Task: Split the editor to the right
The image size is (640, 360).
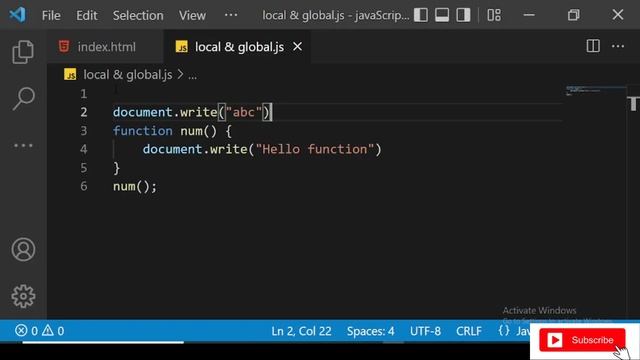Action: click(593, 46)
